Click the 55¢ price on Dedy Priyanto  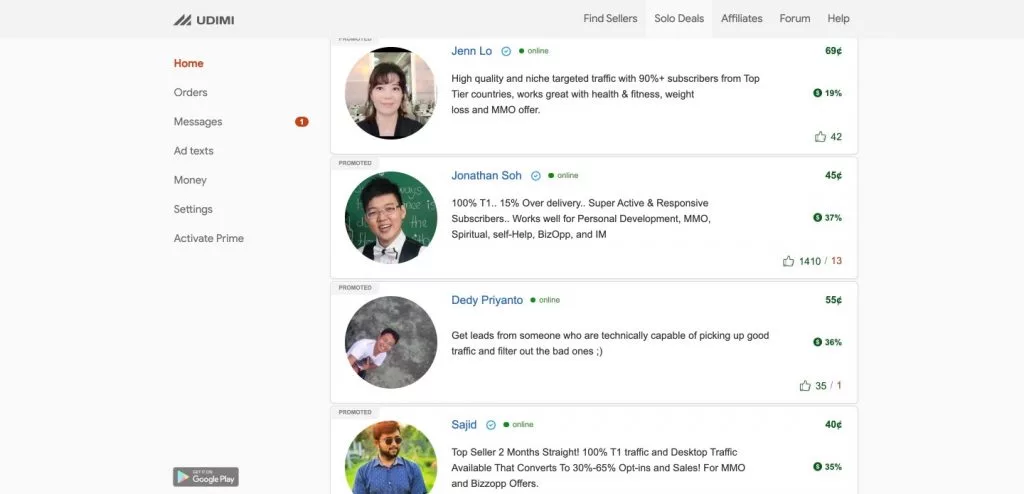tap(833, 300)
